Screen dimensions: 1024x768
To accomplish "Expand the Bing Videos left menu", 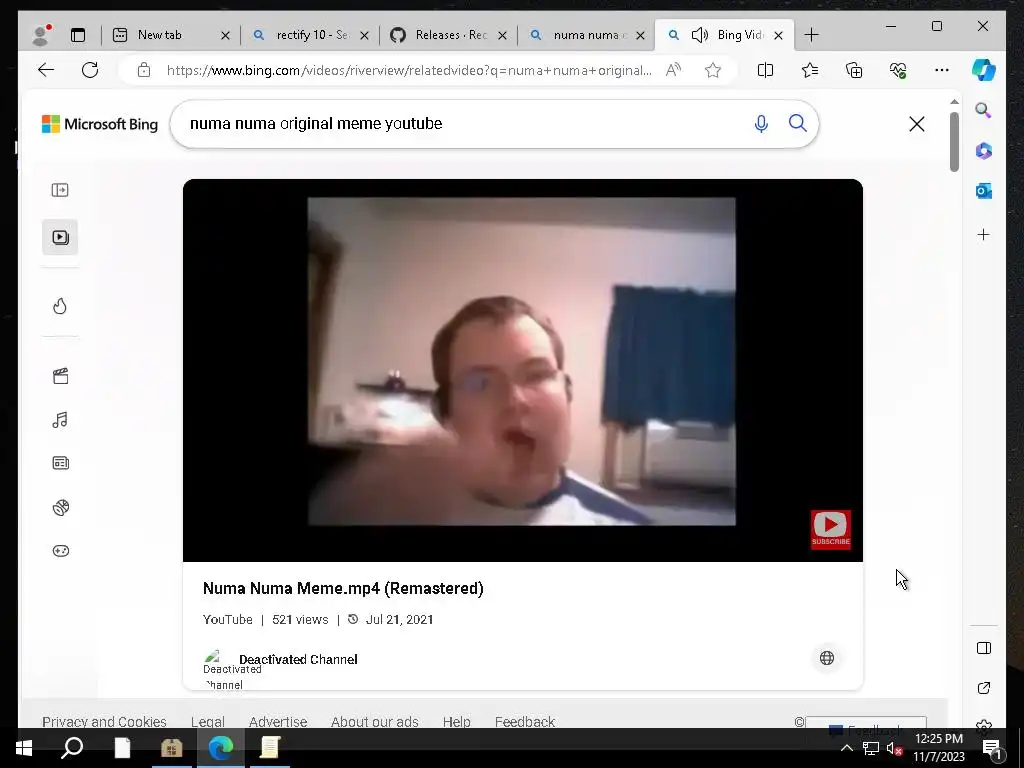I will coord(60,190).
